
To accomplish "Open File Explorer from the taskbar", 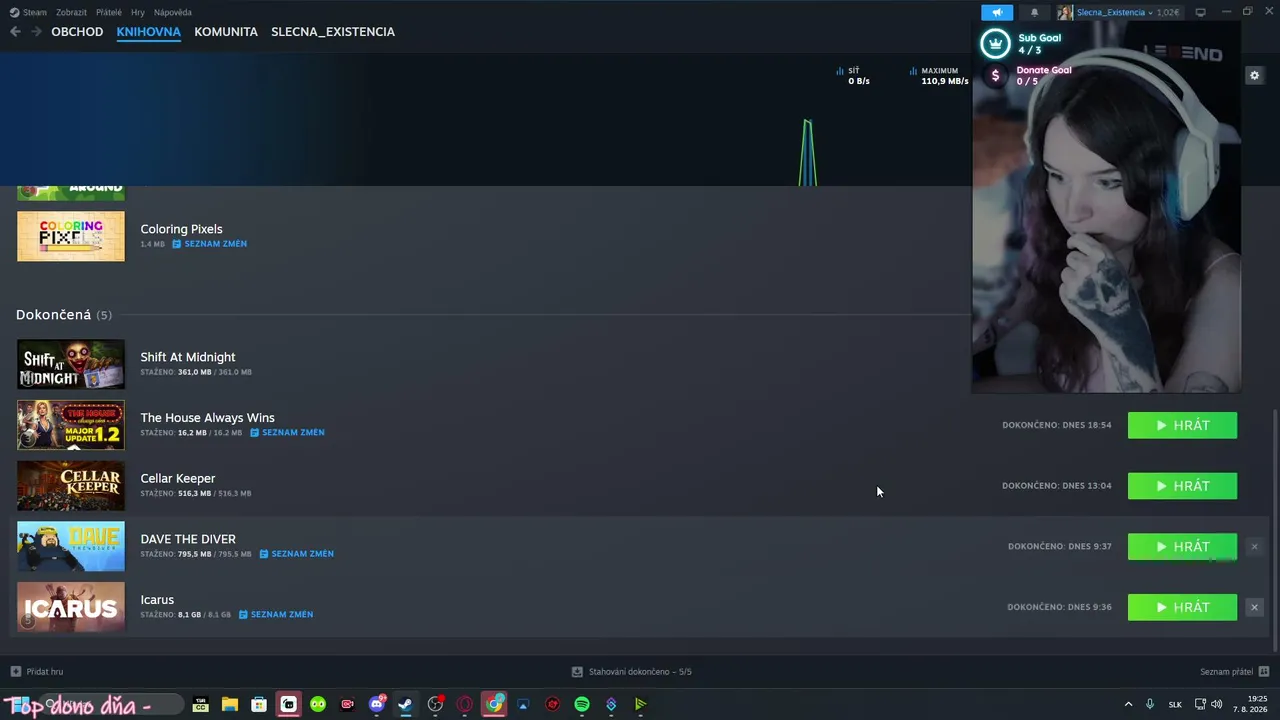I will 229,704.
